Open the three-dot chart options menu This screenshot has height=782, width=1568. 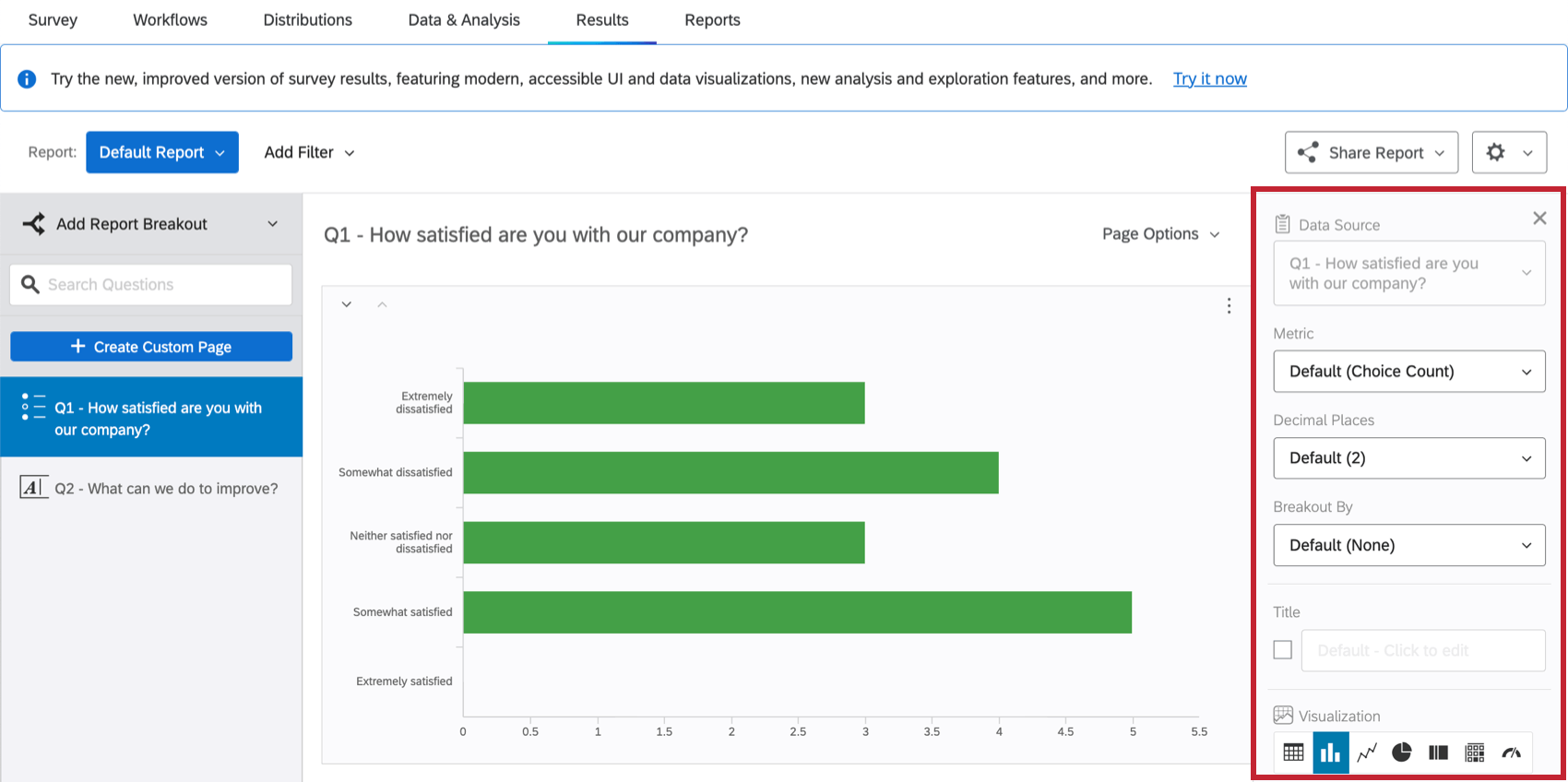(x=1229, y=306)
